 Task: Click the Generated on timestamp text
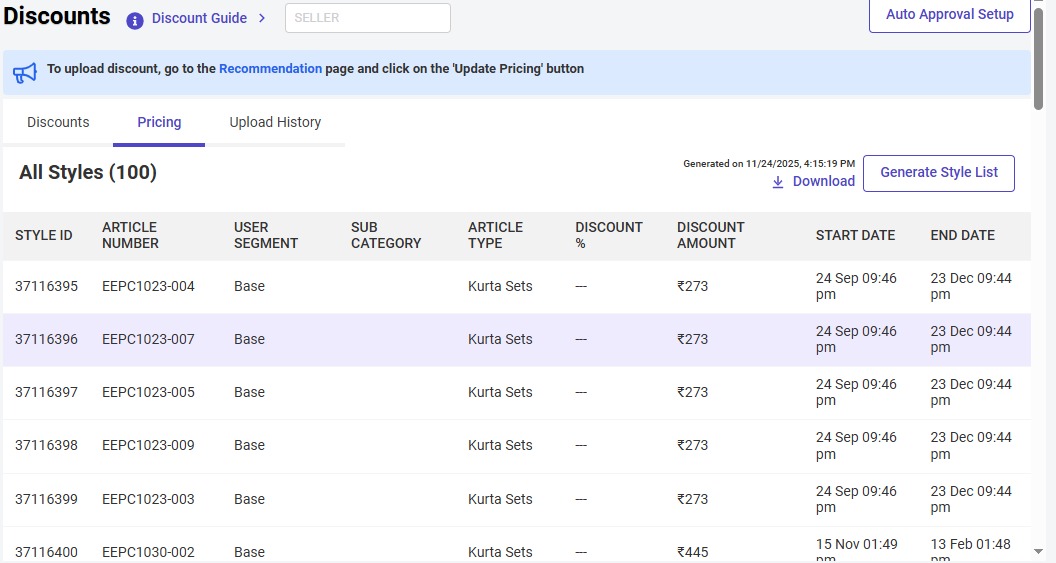768,164
